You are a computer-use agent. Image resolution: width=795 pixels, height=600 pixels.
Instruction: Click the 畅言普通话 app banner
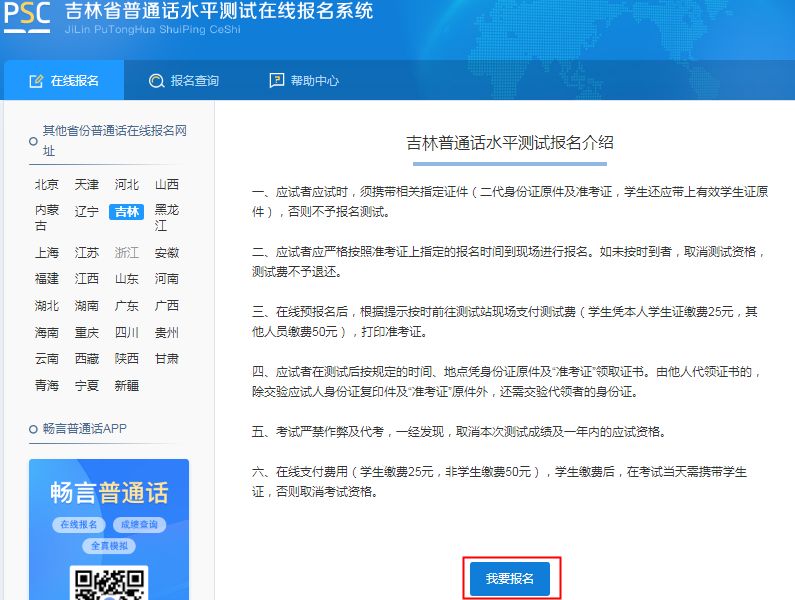(x=109, y=494)
